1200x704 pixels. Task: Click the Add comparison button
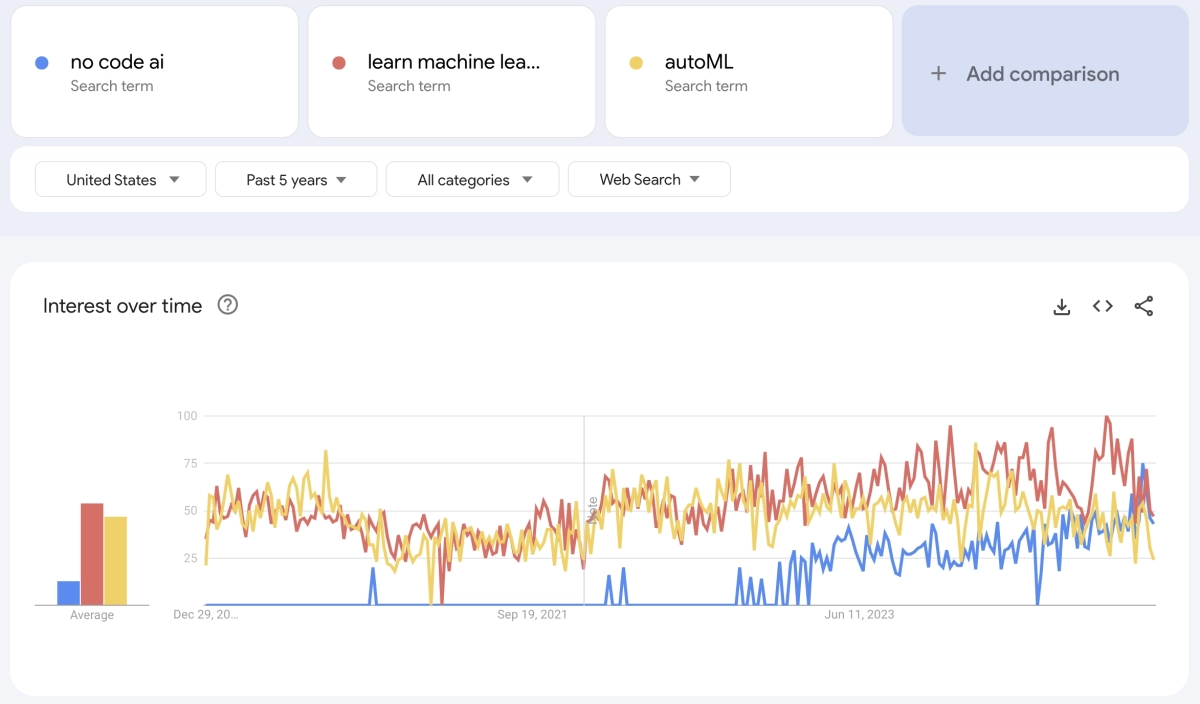[x=1043, y=73]
